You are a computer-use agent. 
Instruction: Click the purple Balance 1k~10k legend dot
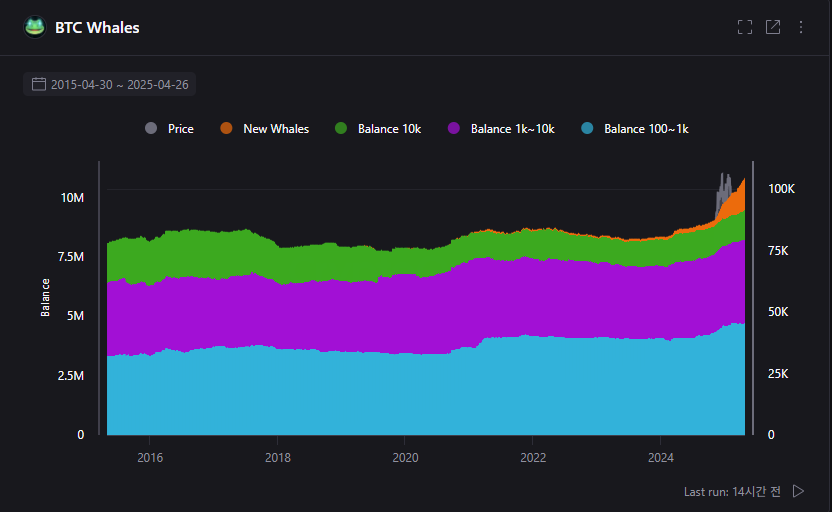click(x=454, y=128)
